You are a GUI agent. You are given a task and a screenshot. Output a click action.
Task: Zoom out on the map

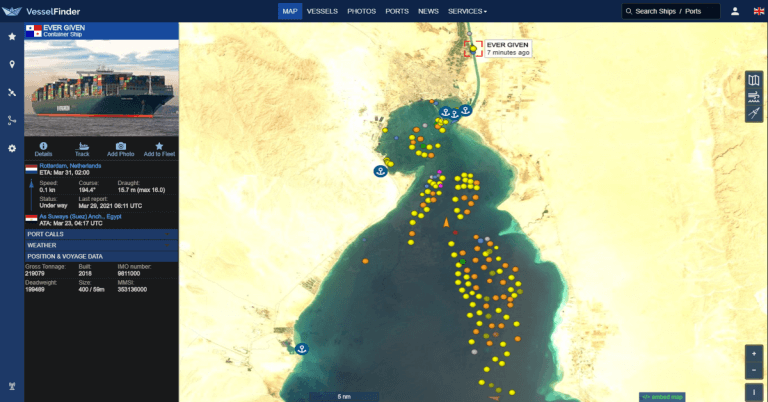[754, 370]
